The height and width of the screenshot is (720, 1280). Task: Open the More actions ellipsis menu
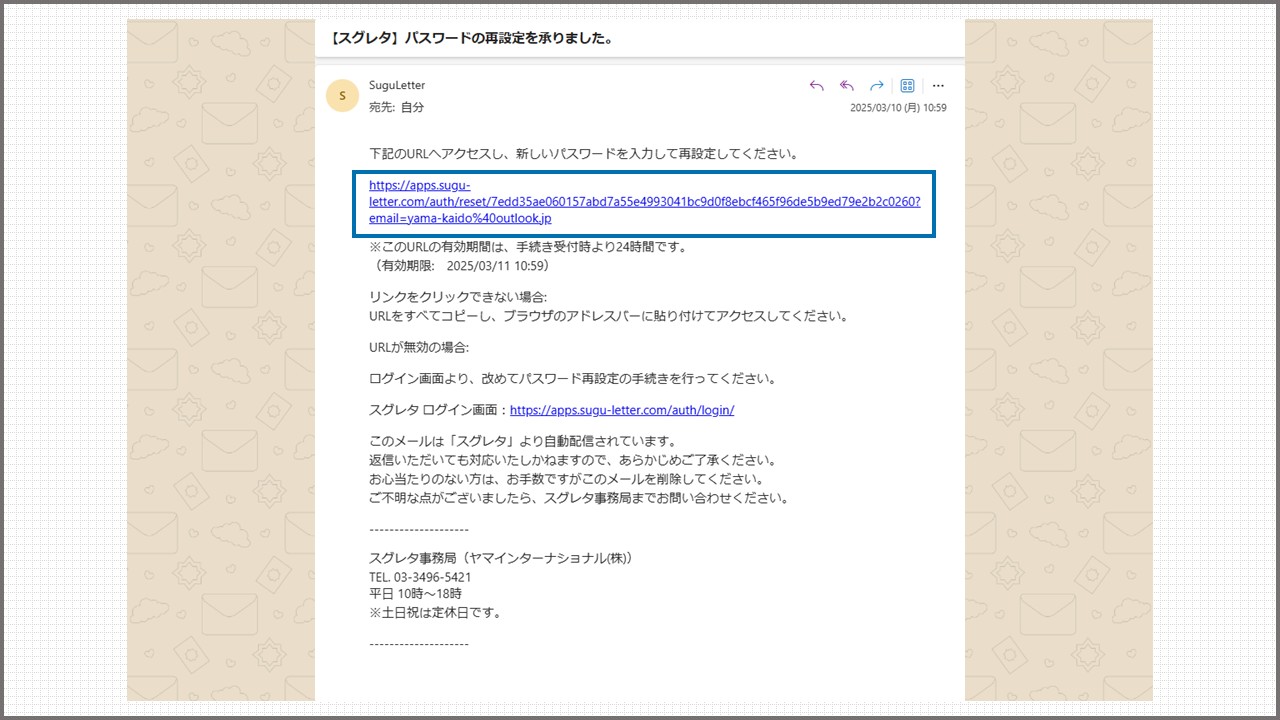(x=938, y=86)
